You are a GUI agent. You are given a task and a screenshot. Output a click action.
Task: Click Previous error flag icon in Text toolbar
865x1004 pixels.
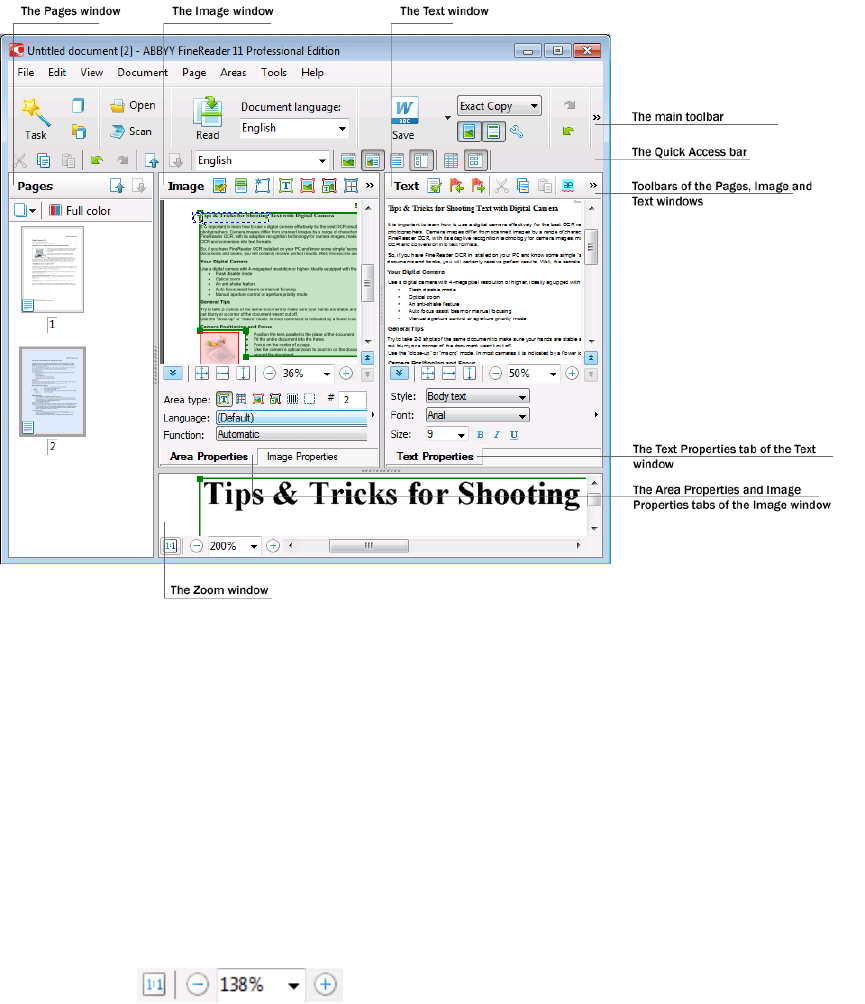point(457,186)
